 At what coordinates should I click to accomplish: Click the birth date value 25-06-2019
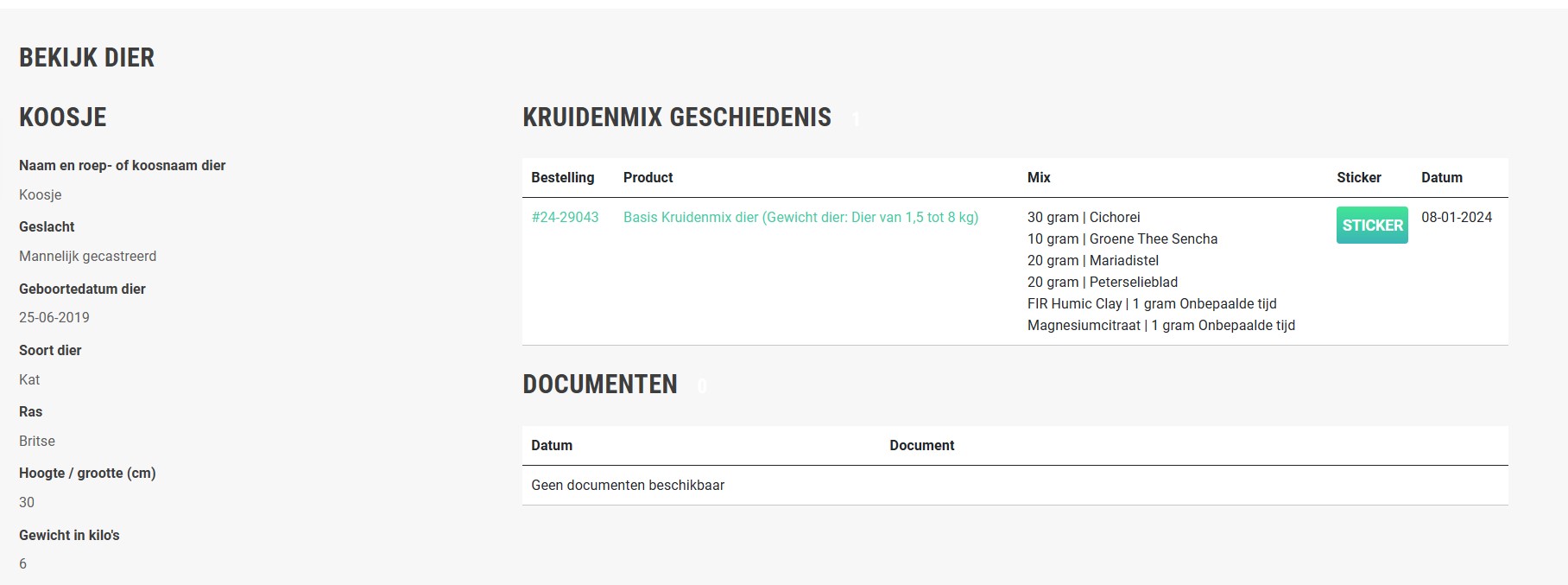[54, 318]
